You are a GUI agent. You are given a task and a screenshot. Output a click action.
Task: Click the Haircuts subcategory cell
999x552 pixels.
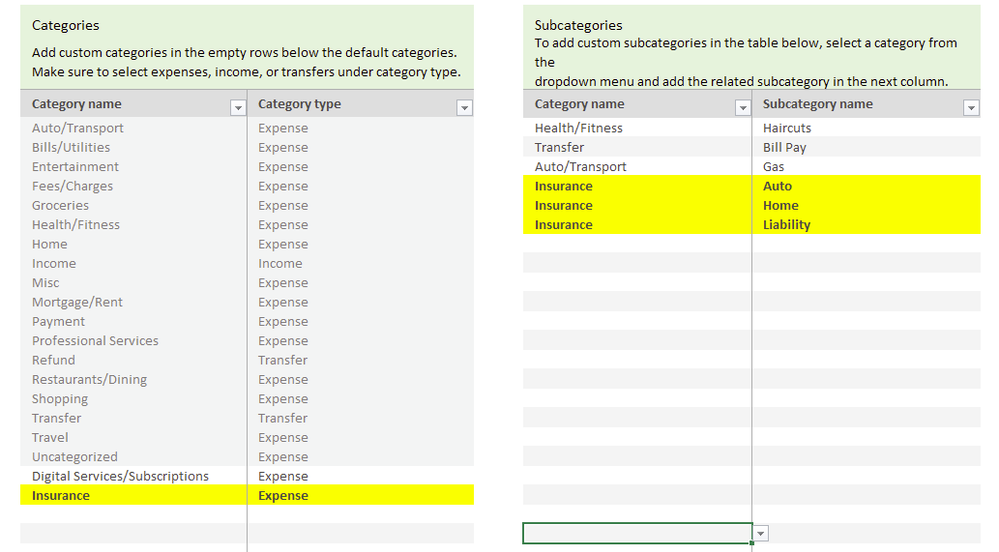pyautogui.click(x=866, y=127)
